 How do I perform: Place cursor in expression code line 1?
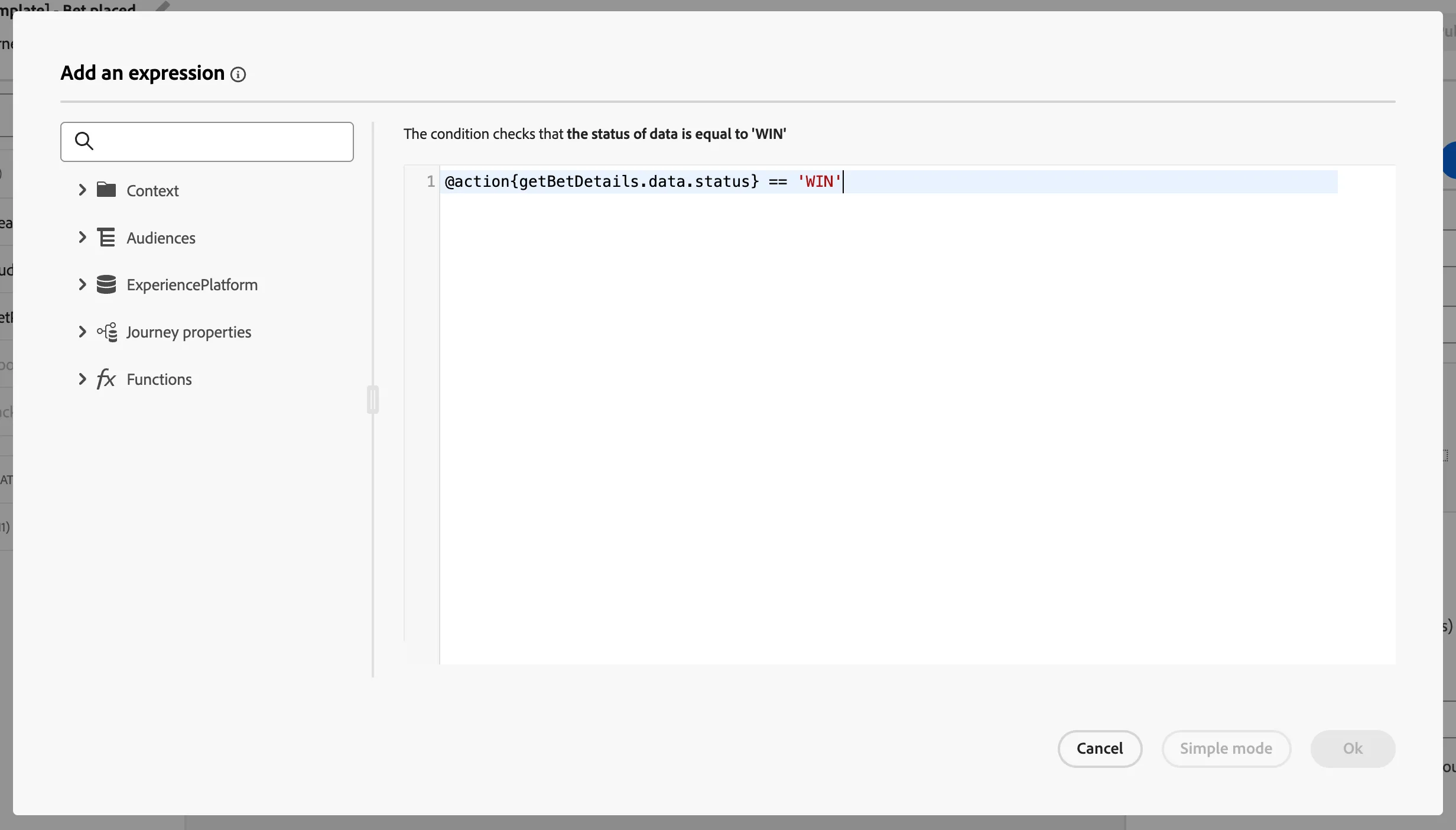click(889, 181)
